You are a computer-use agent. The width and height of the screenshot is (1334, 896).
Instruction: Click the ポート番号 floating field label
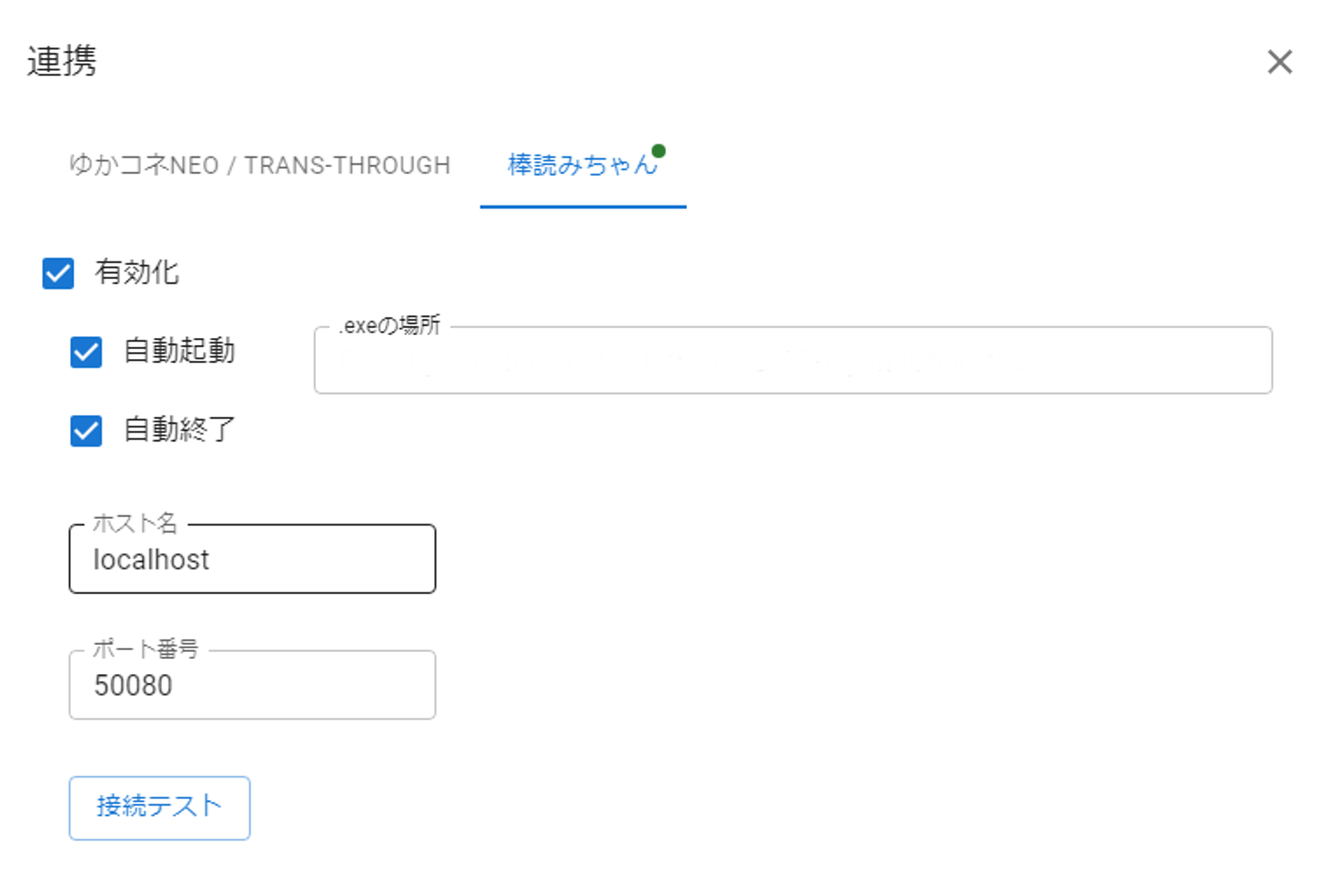[x=146, y=649]
